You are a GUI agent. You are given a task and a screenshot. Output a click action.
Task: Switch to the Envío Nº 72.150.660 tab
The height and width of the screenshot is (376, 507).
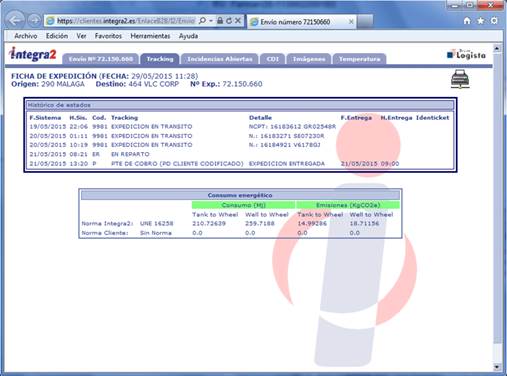point(100,59)
